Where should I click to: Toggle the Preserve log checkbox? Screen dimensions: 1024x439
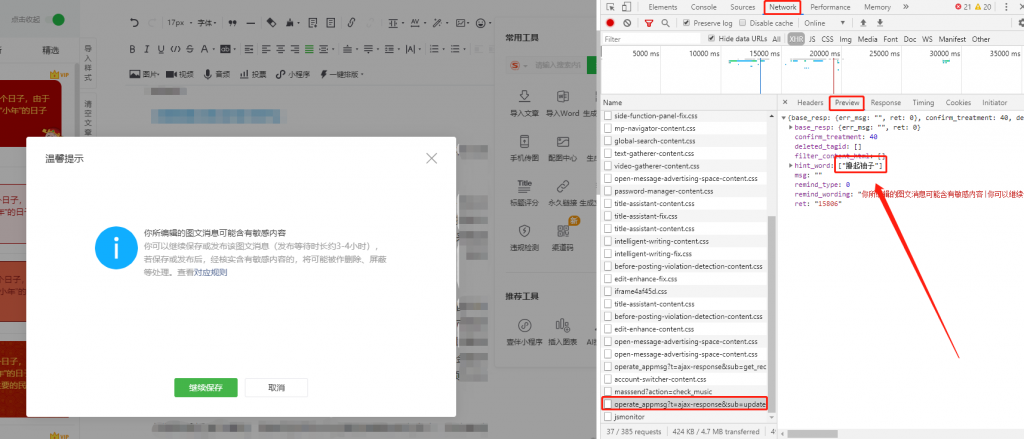pos(686,23)
